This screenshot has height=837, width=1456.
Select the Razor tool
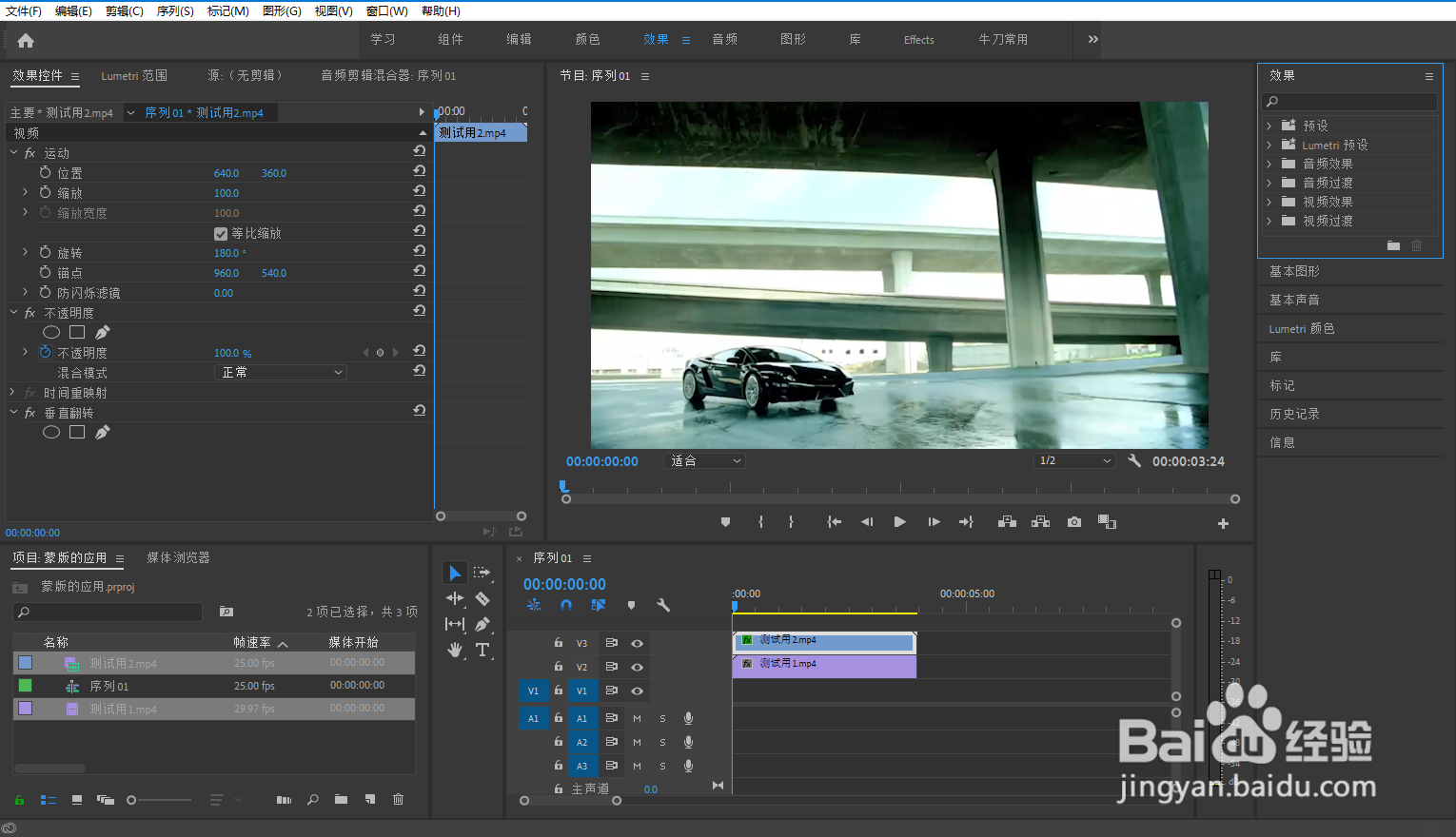point(482,598)
